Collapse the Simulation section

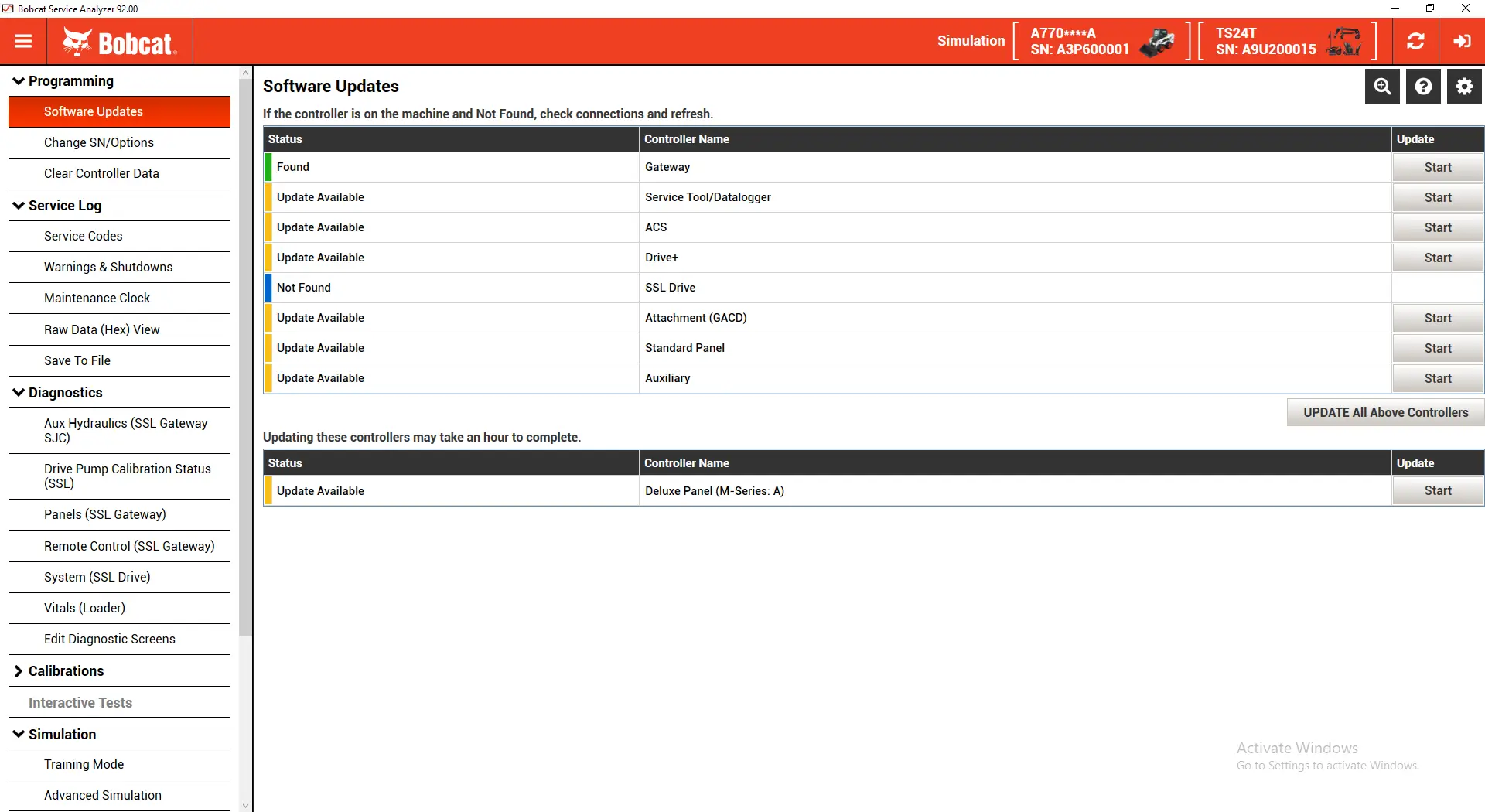[x=19, y=735]
